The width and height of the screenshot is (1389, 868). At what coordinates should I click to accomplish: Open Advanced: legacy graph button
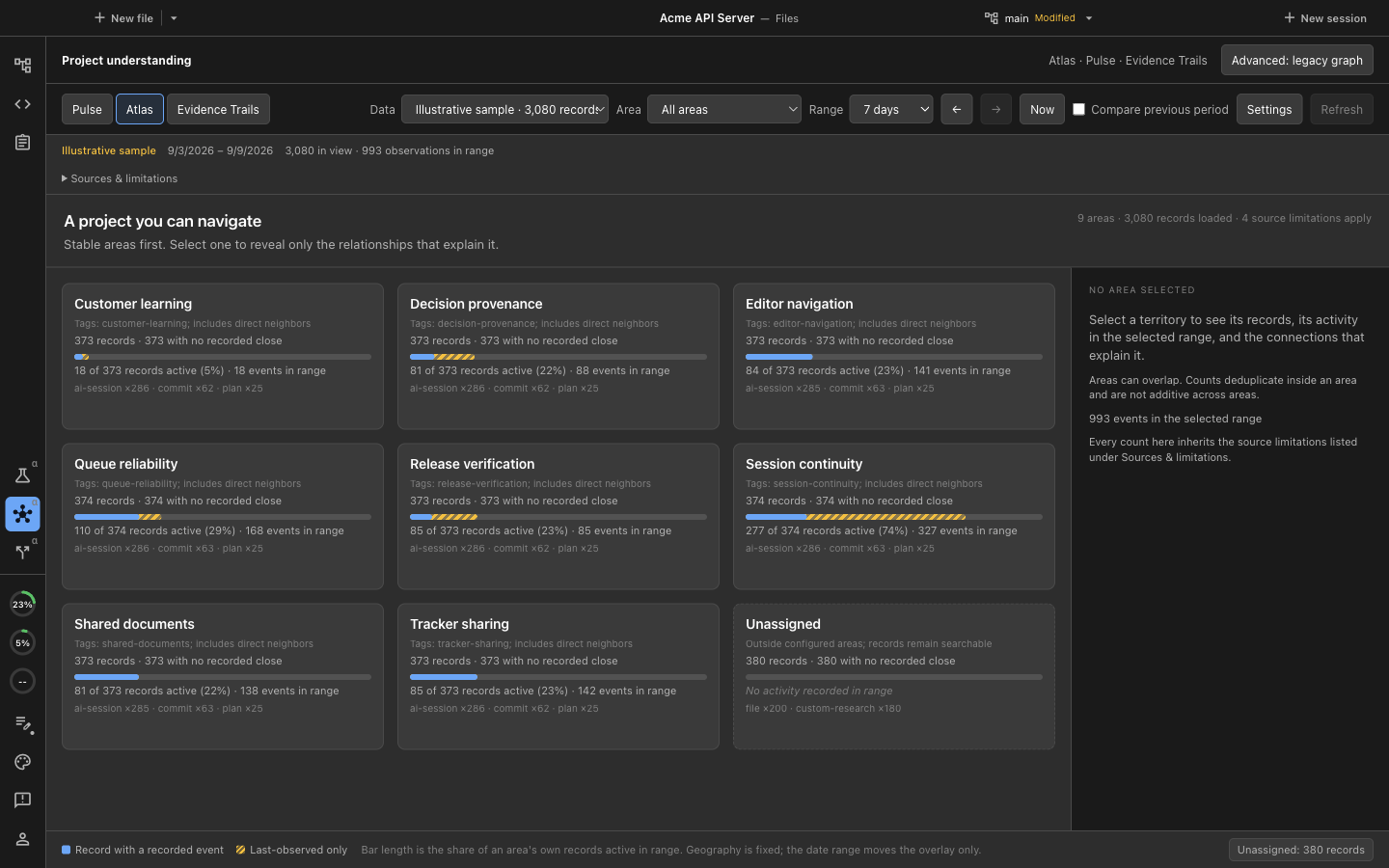click(1296, 60)
